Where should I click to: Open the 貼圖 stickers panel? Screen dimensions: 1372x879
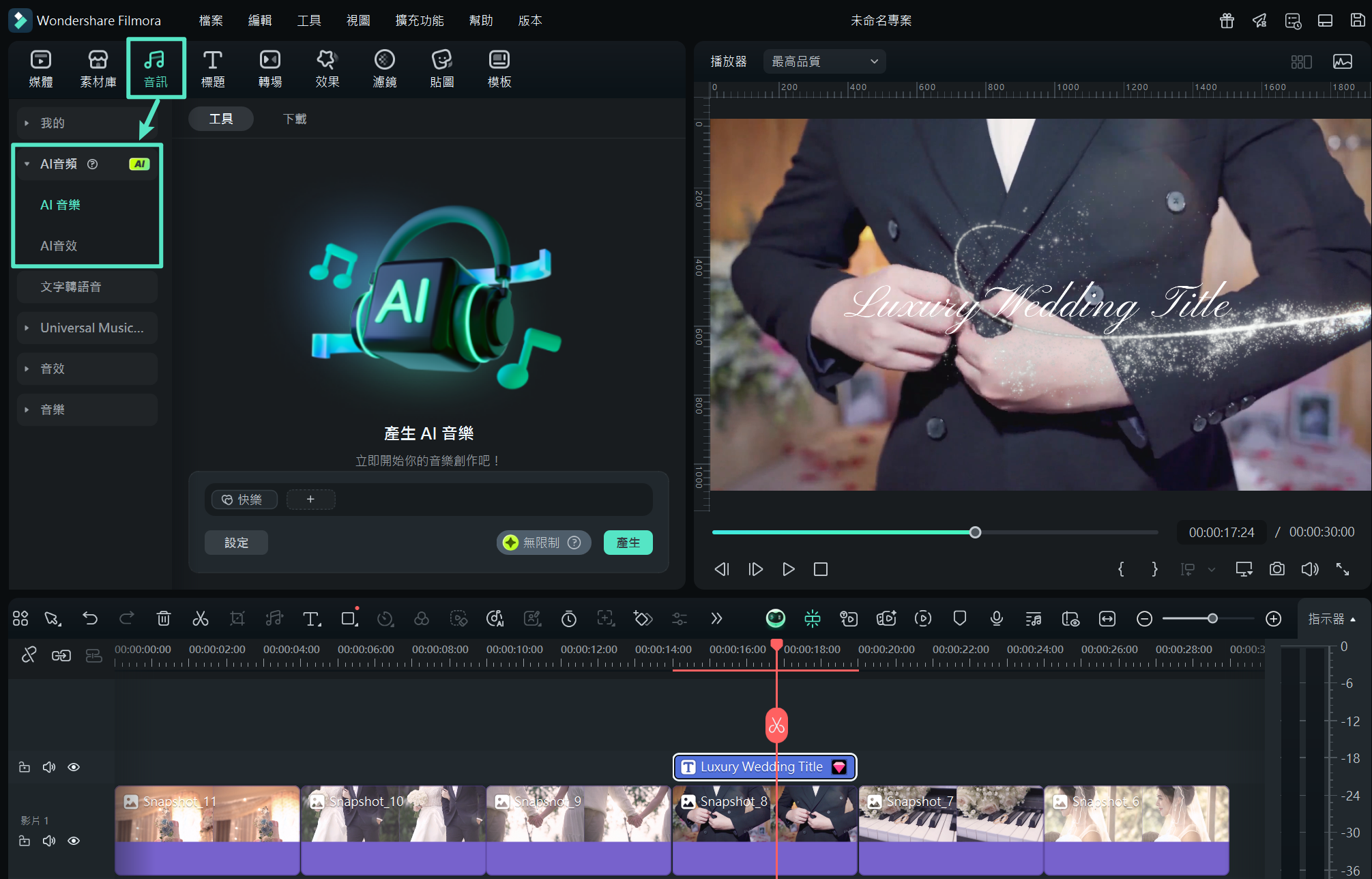pyautogui.click(x=441, y=68)
